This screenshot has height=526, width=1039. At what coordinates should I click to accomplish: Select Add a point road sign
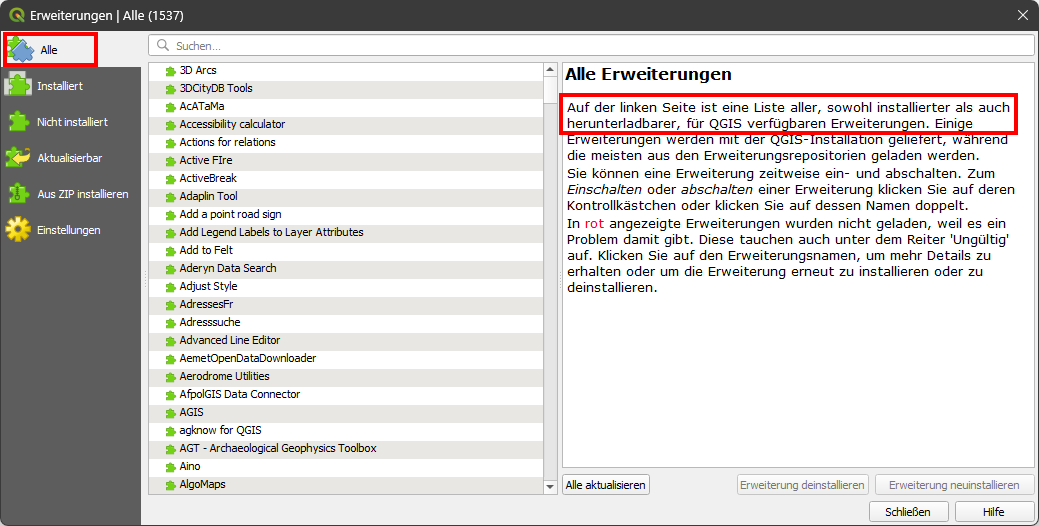(x=346, y=214)
